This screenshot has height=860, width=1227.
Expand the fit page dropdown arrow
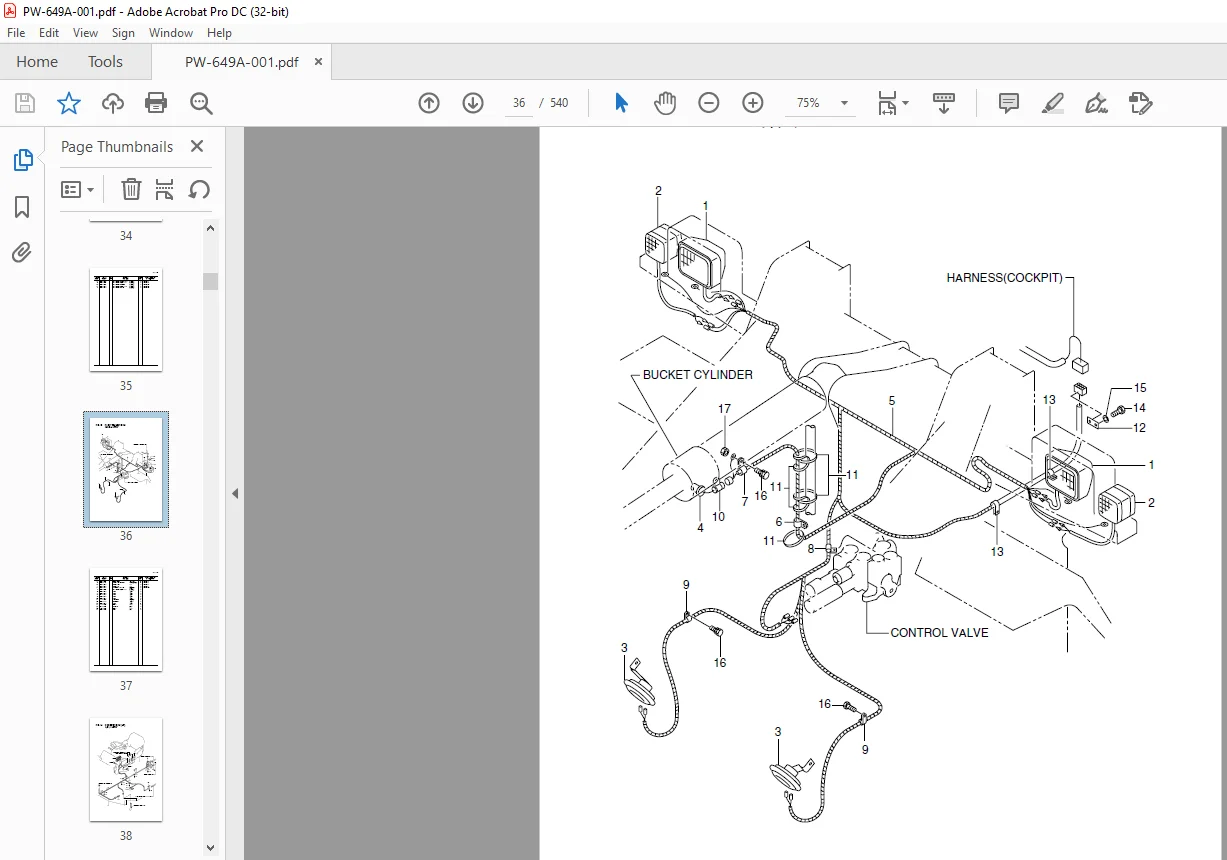[905, 103]
